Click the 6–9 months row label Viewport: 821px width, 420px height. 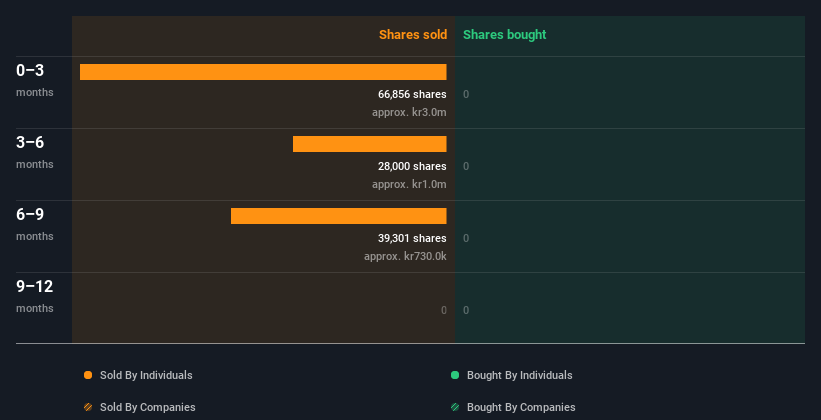point(35,224)
